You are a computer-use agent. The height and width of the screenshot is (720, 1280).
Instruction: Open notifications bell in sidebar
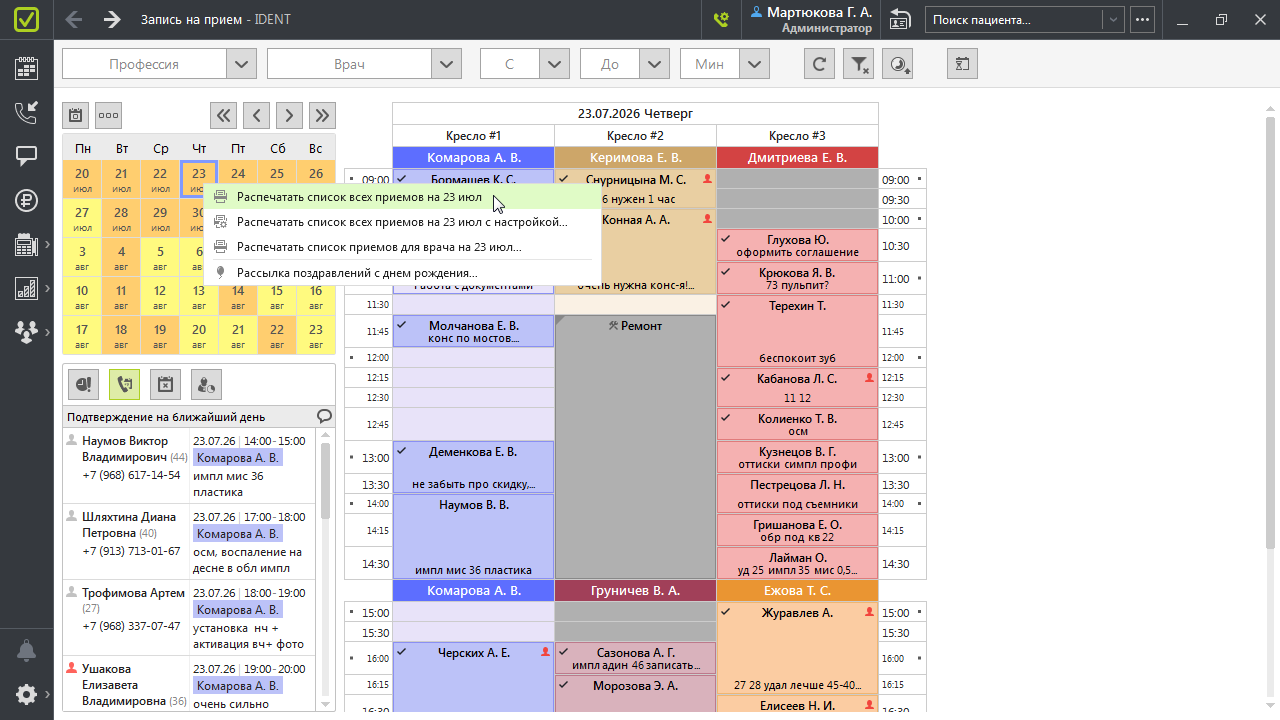27,650
